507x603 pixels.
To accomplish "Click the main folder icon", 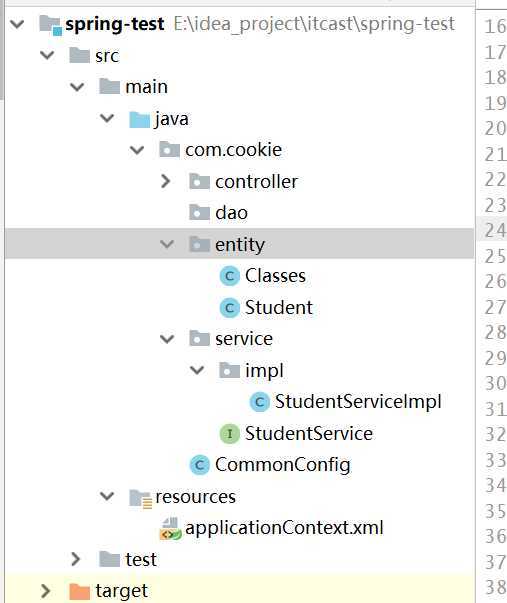I will click(109, 86).
